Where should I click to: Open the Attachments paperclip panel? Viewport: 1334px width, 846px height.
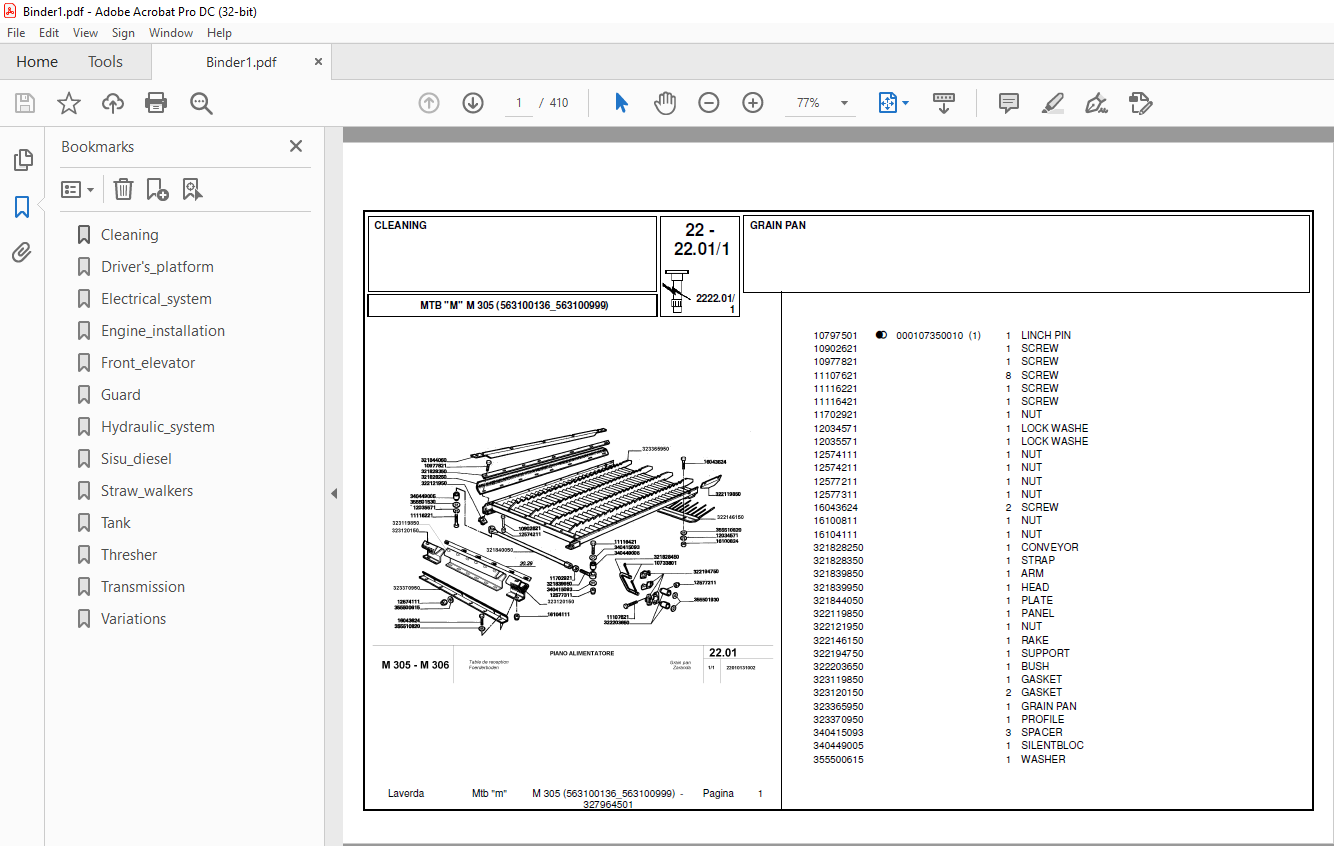coord(22,252)
